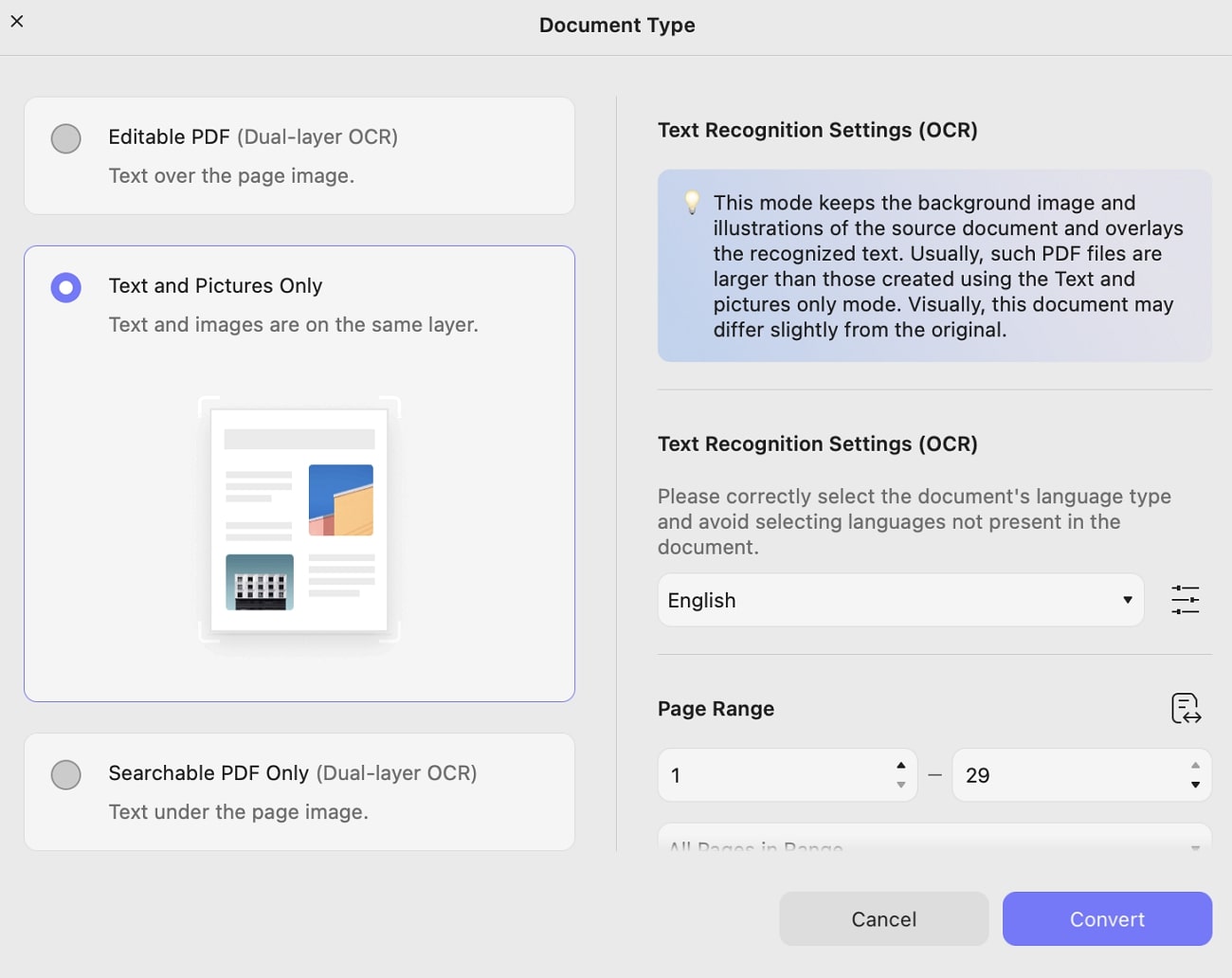This screenshot has height=978, width=1232.
Task: Click the language selection instruction text
Action: click(x=915, y=521)
